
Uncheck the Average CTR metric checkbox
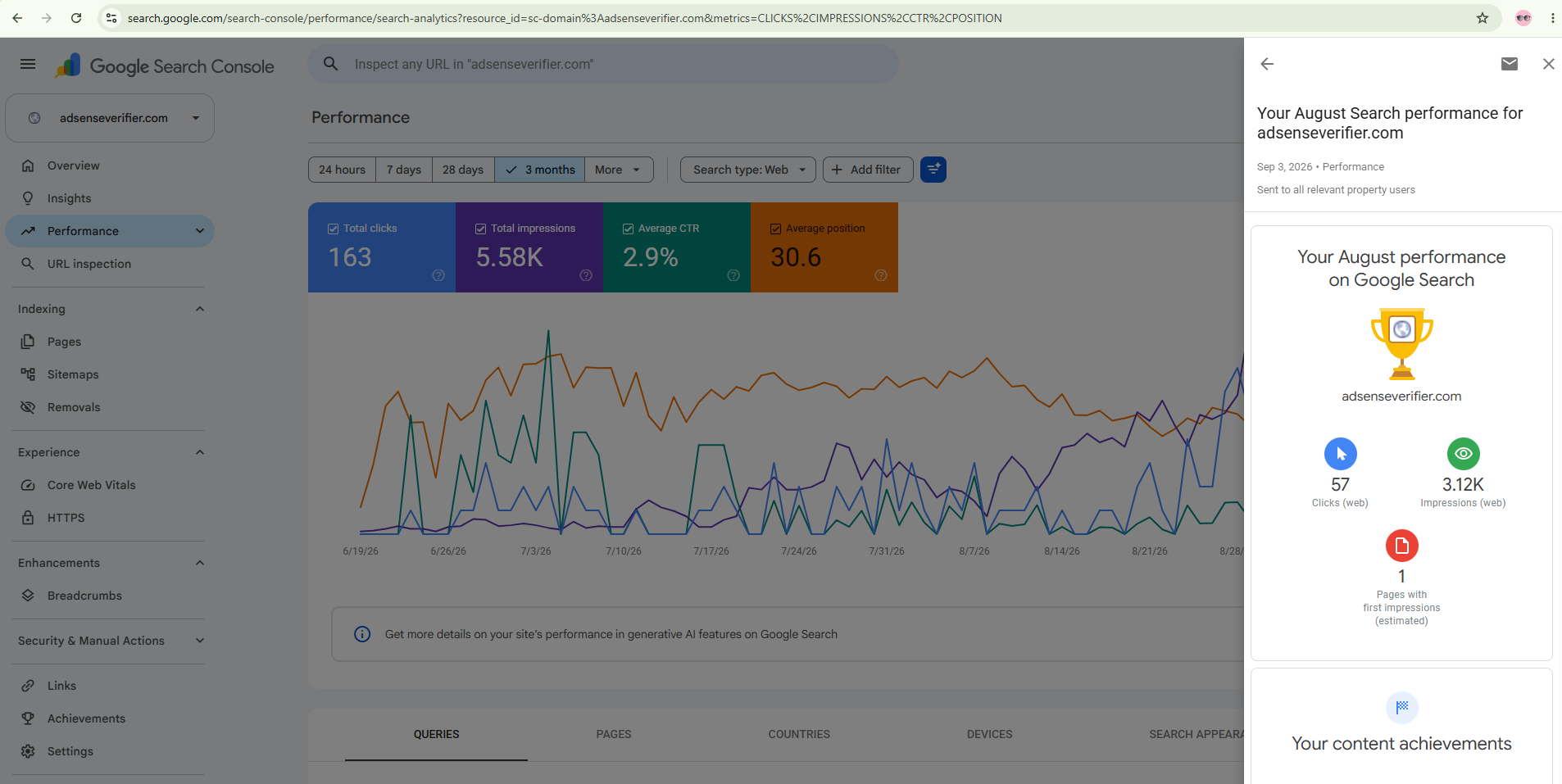coord(629,229)
